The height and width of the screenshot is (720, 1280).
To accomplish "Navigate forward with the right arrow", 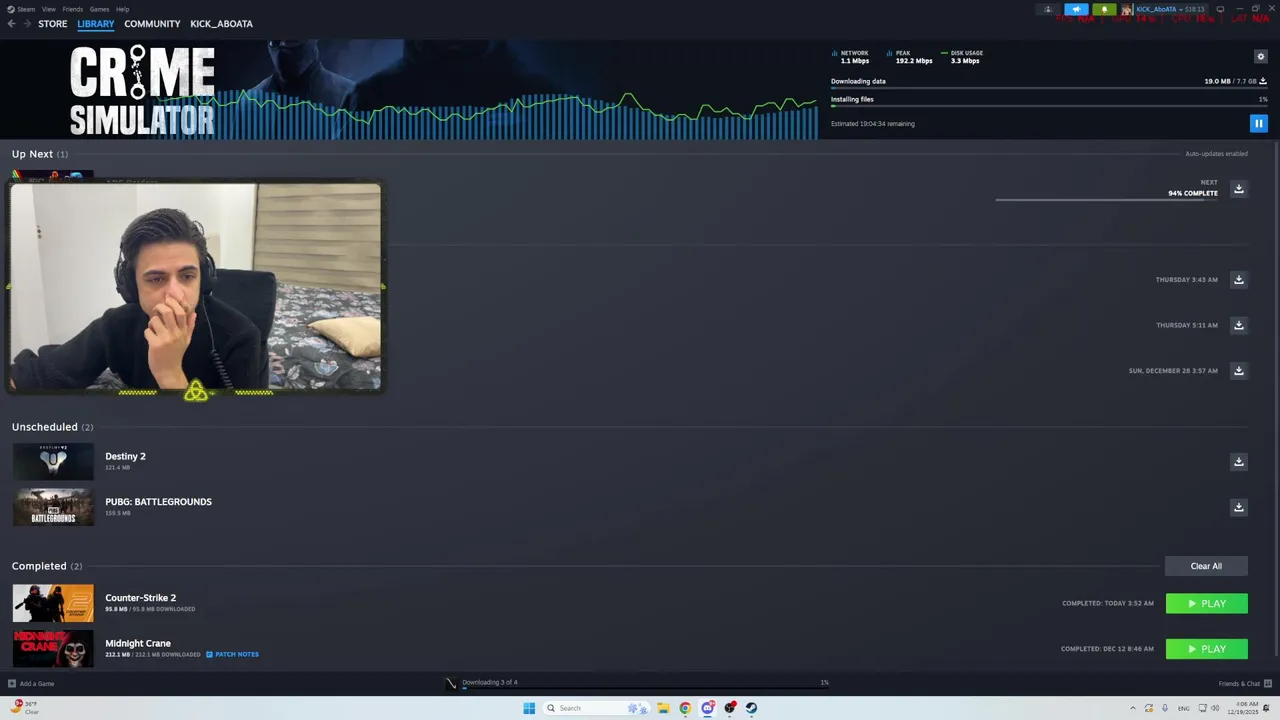I will click(27, 24).
